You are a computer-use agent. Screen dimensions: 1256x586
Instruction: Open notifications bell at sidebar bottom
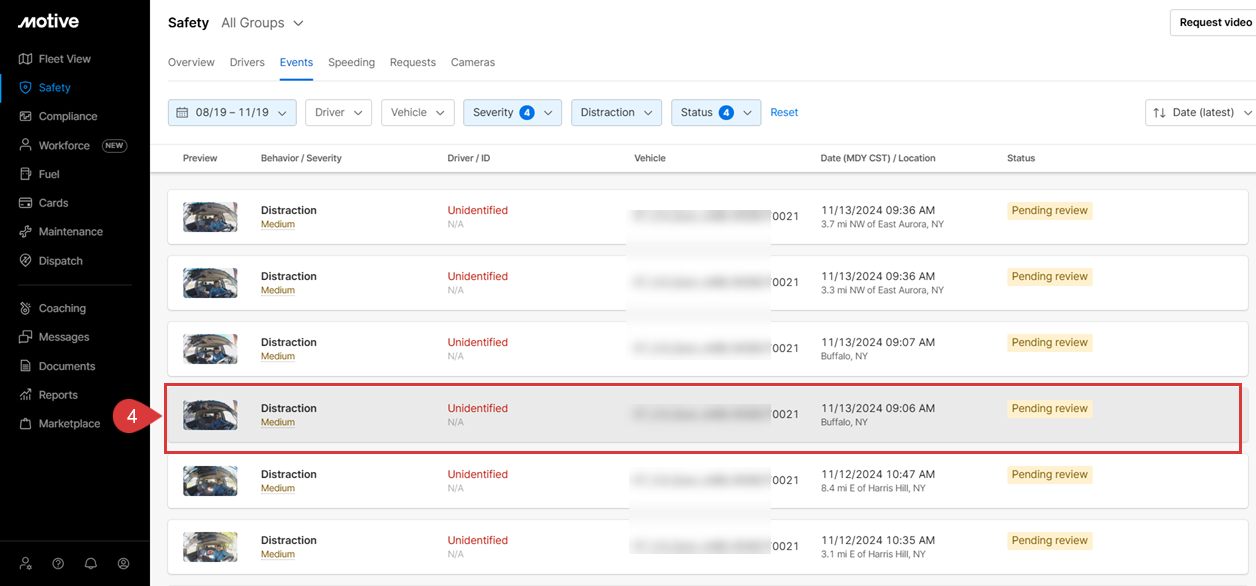91,563
